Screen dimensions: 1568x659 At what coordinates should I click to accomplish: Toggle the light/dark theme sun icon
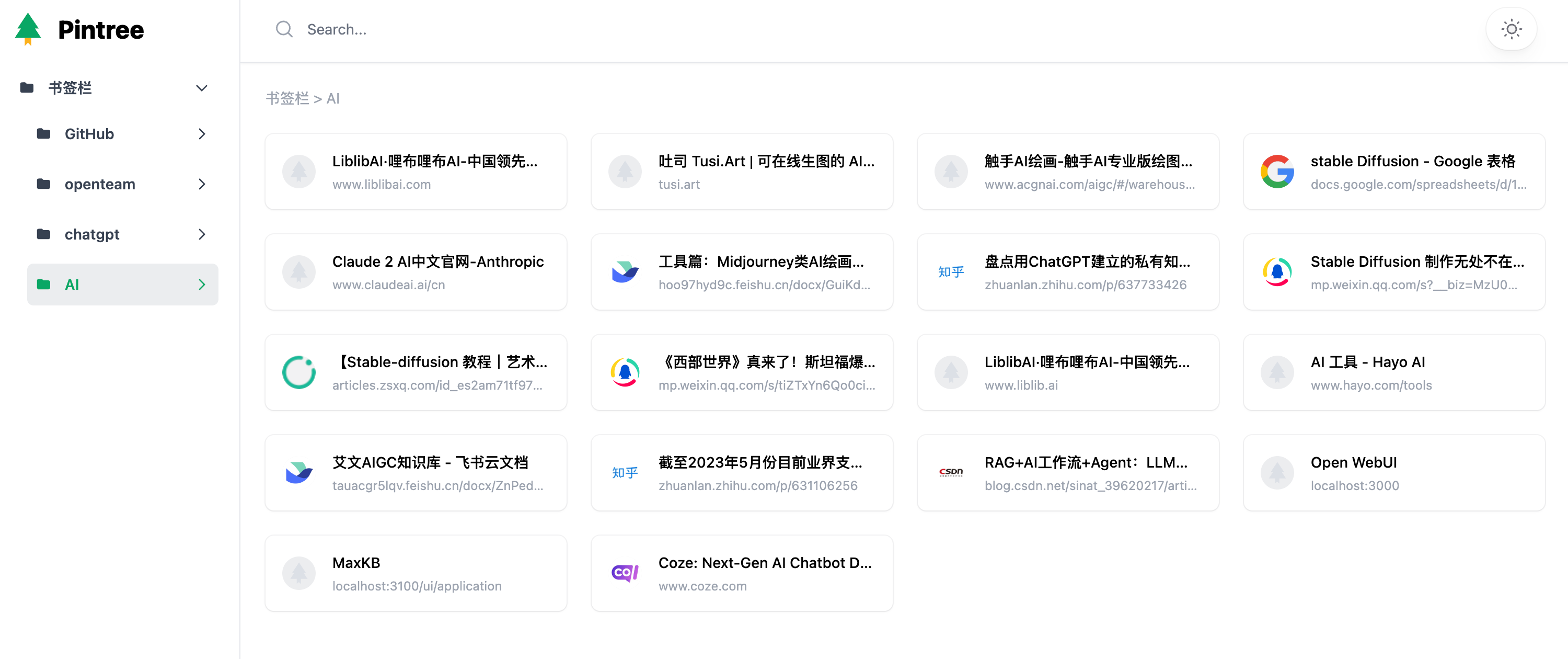click(1511, 29)
